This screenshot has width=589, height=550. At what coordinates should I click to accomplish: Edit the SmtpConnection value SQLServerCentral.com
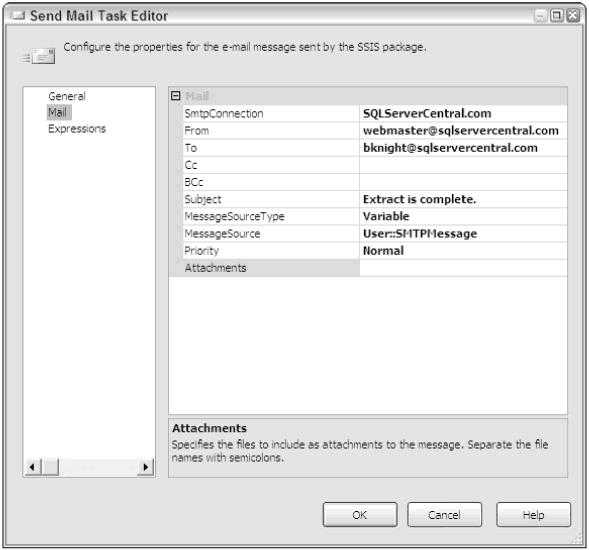(x=463, y=113)
